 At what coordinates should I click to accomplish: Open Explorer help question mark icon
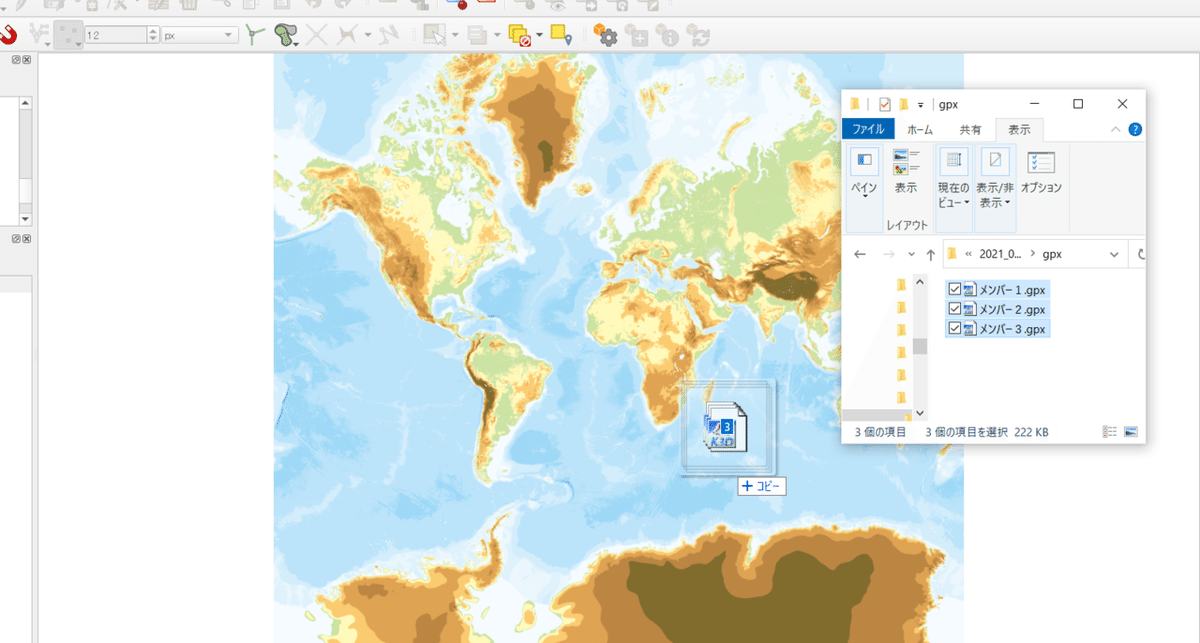point(1135,130)
